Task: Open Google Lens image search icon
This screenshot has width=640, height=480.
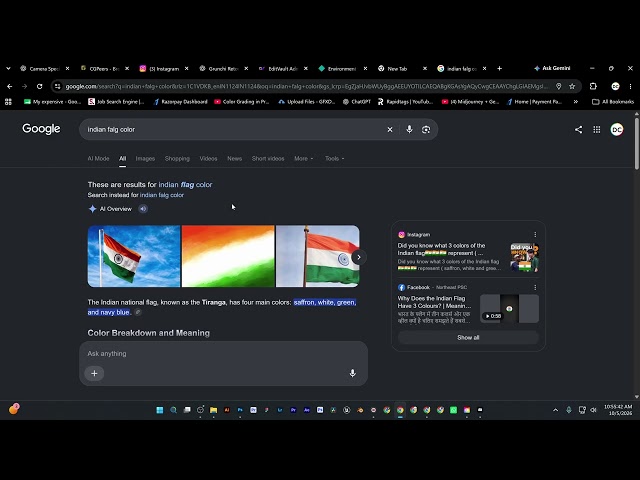Action: point(426,129)
